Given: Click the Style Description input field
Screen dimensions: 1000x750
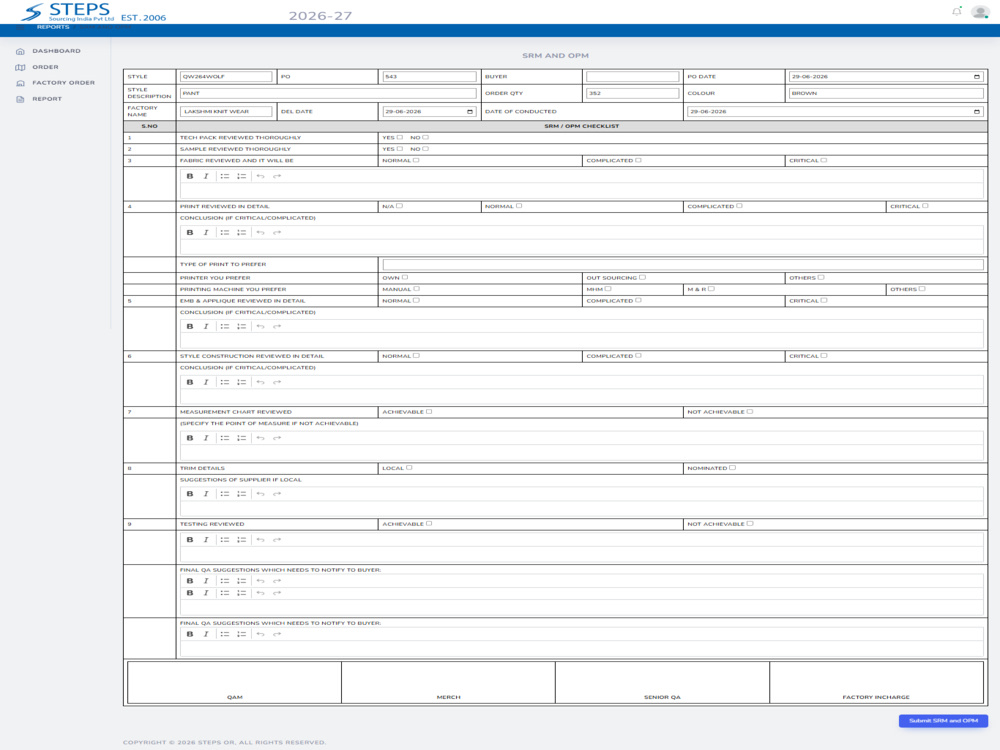Looking at the screenshot, I should [x=328, y=93].
